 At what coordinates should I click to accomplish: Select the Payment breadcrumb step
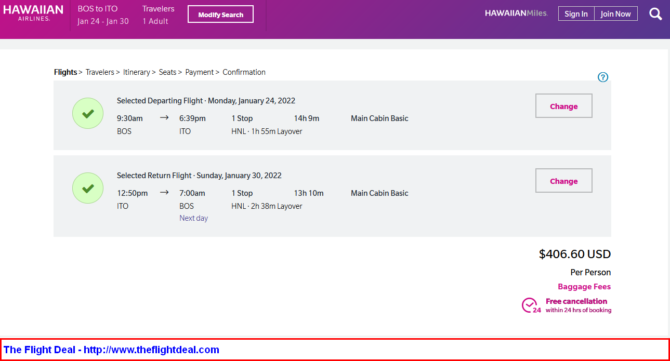pos(199,72)
